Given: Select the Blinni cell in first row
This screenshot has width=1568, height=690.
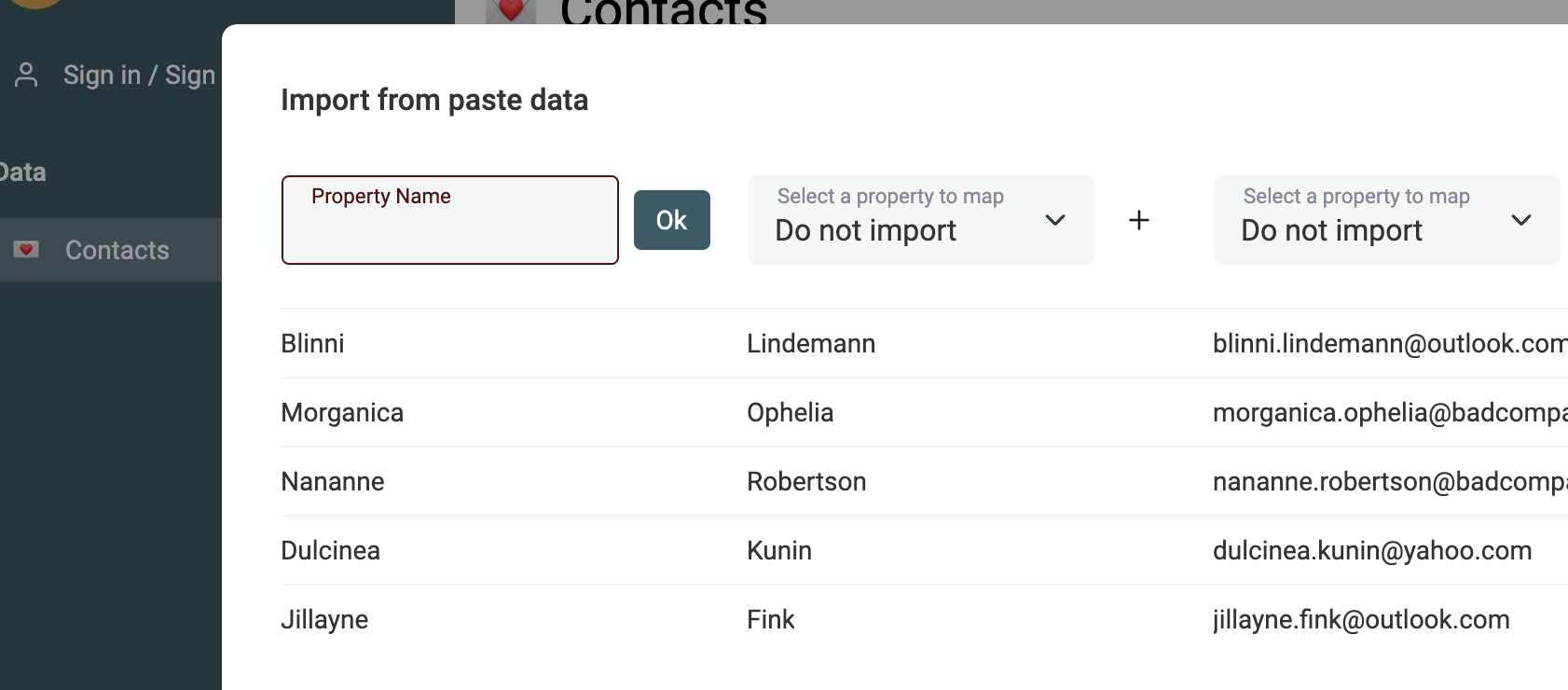Looking at the screenshot, I should click(x=312, y=344).
